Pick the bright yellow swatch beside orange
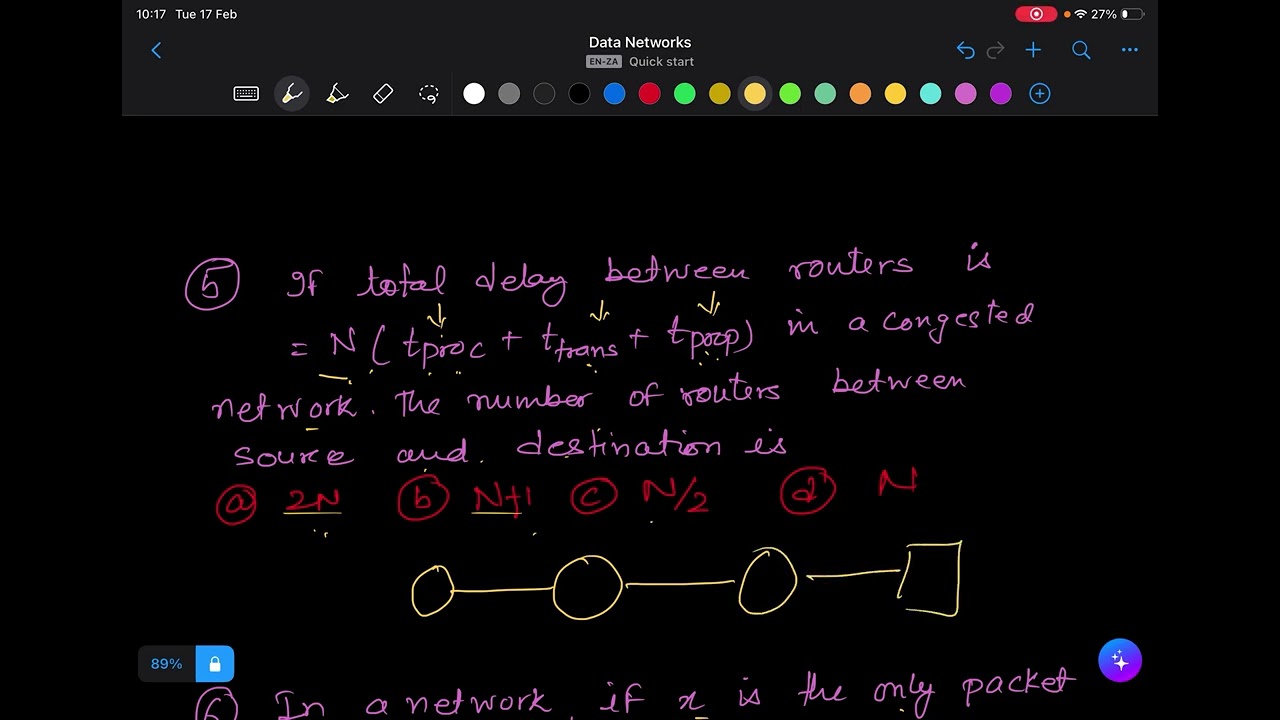The image size is (1280, 720). [895, 94]
